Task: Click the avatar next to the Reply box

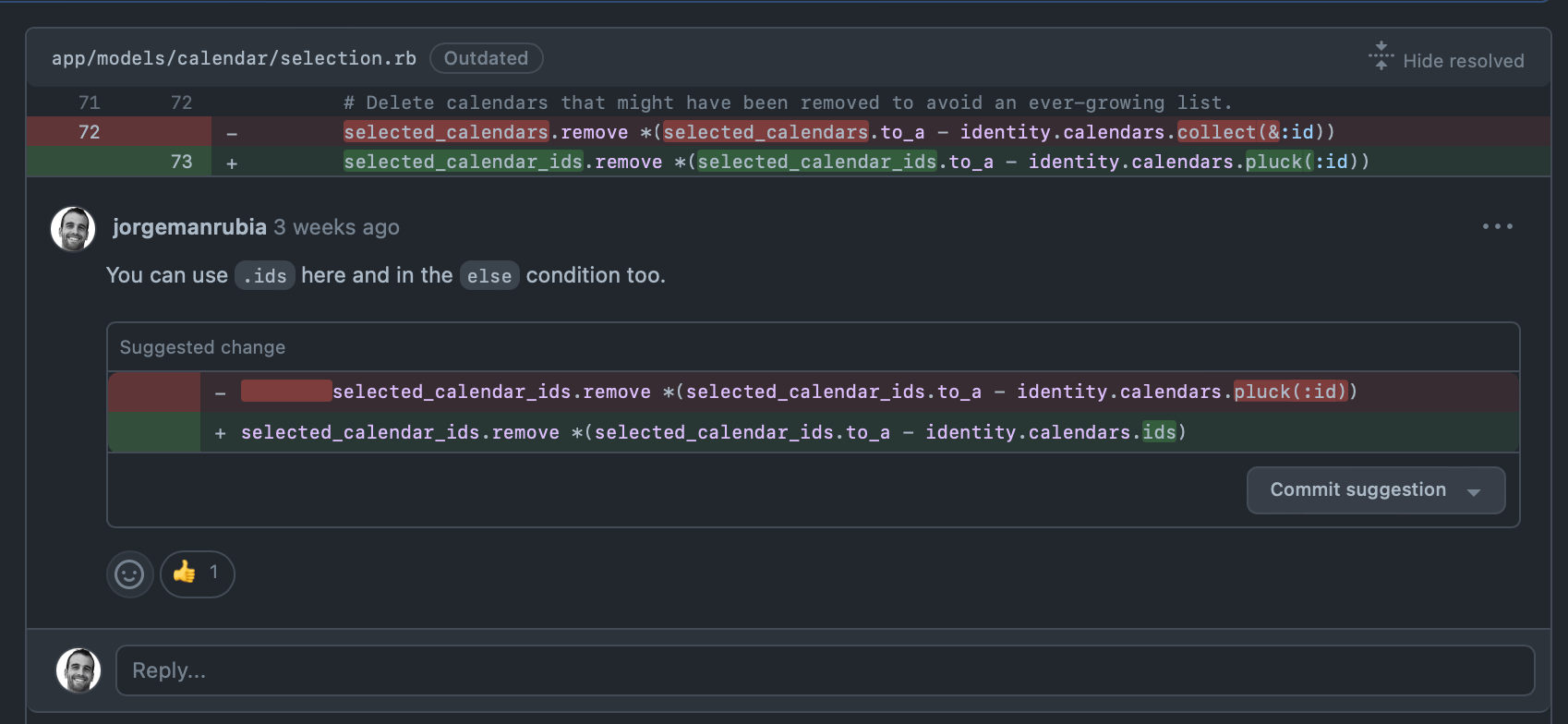Action: coord(78,670)
